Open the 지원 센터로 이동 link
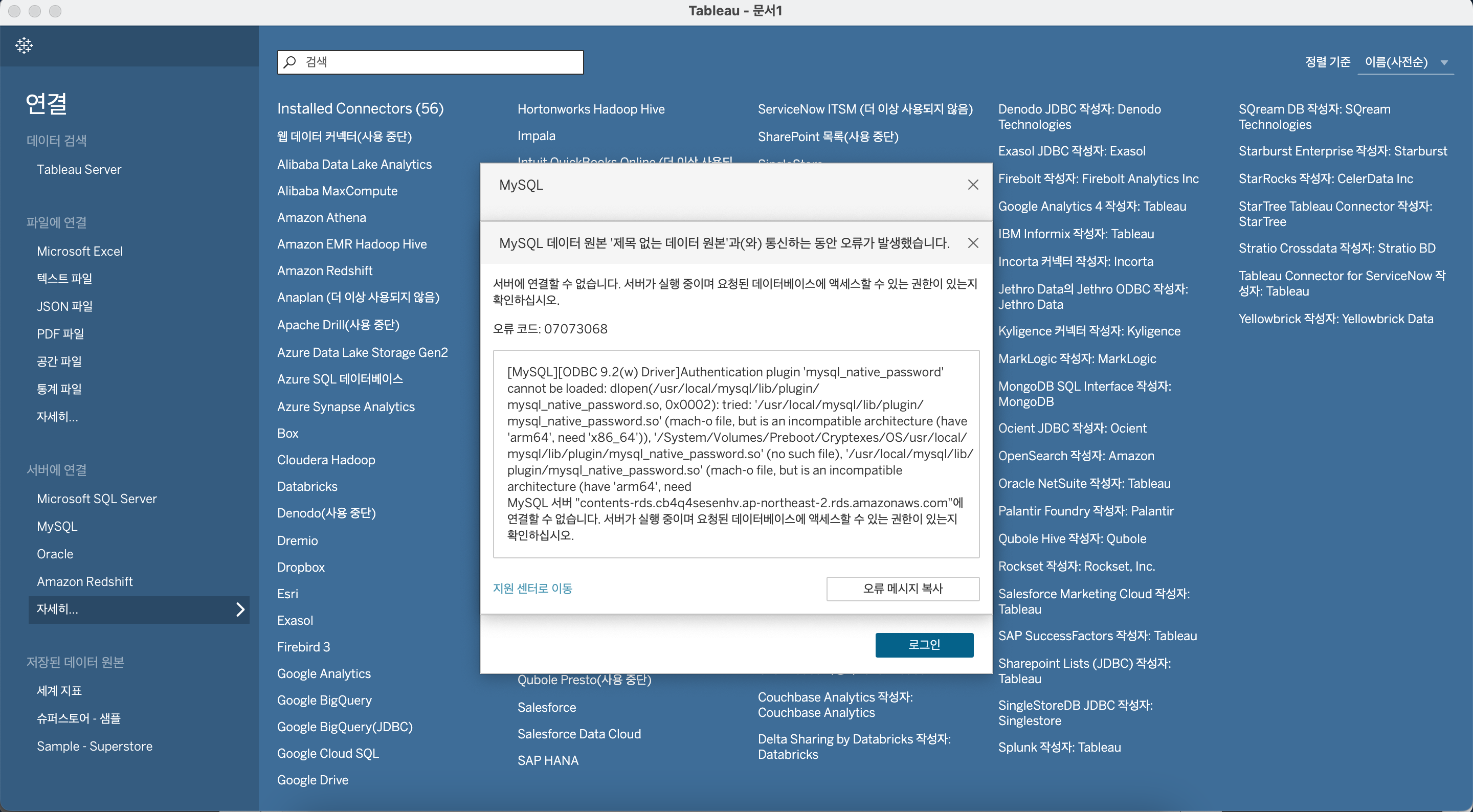Image resolution: width=1473 pixels, height=812 pixels. click(x=532, y=589)
